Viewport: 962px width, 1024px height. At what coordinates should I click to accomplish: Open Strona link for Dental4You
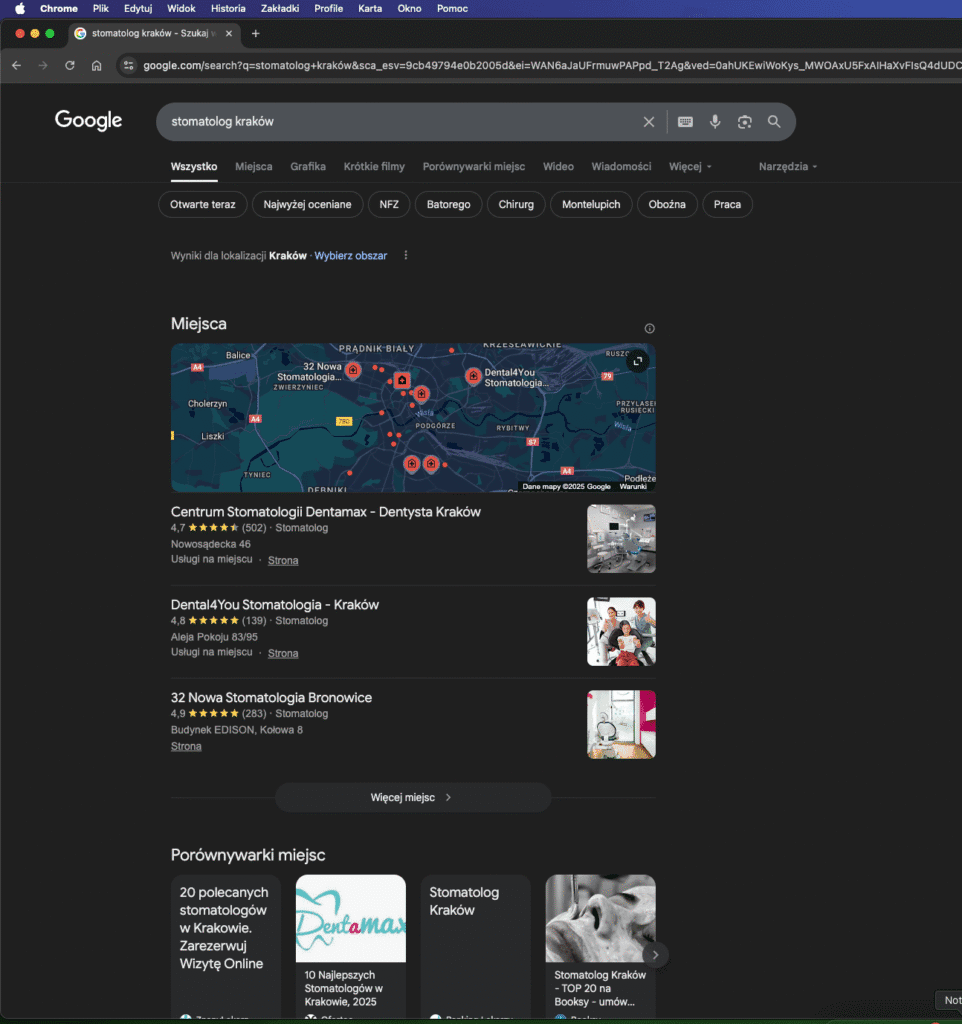point(283,653)
